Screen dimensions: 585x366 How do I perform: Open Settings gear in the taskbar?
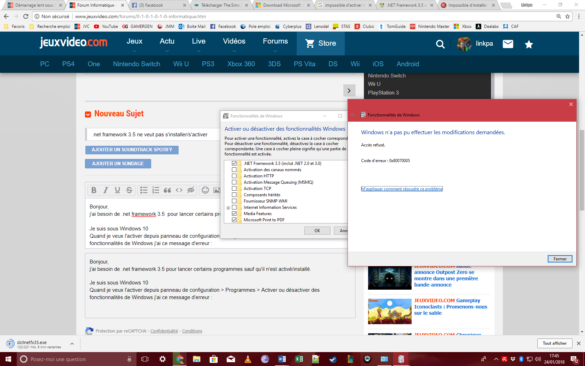[x=162, y=359]
